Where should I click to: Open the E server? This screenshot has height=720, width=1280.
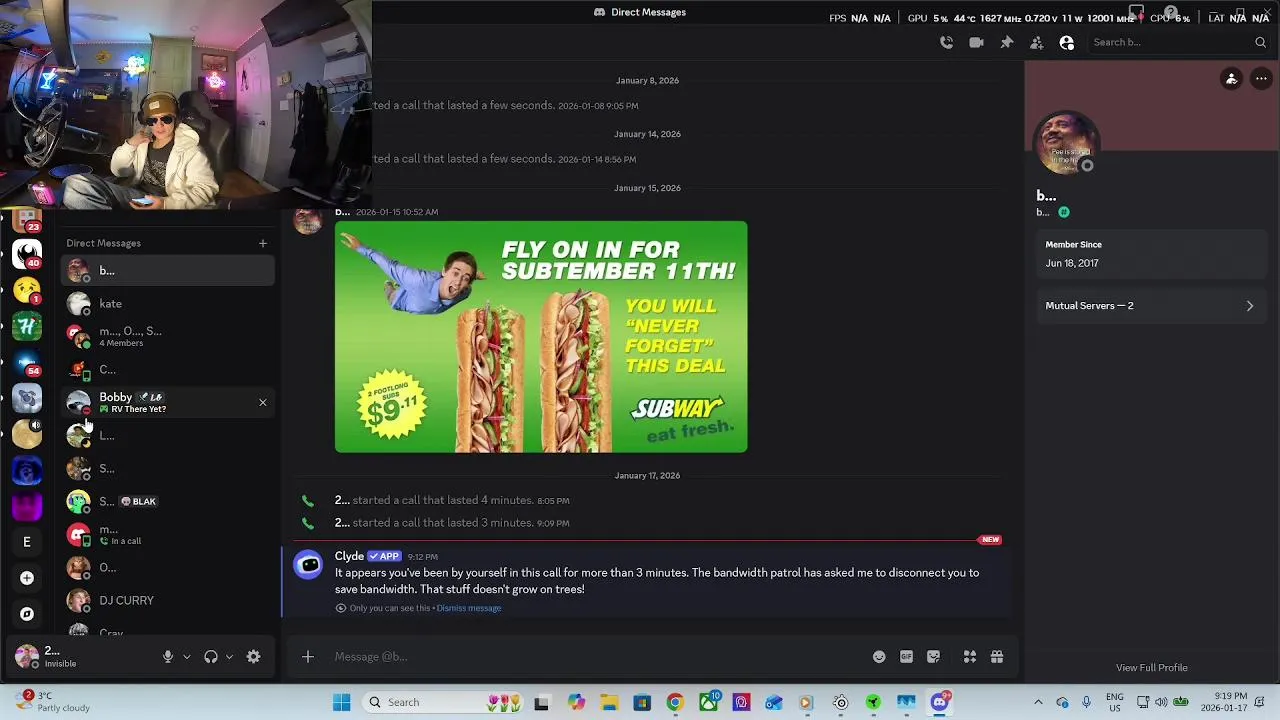27,542
